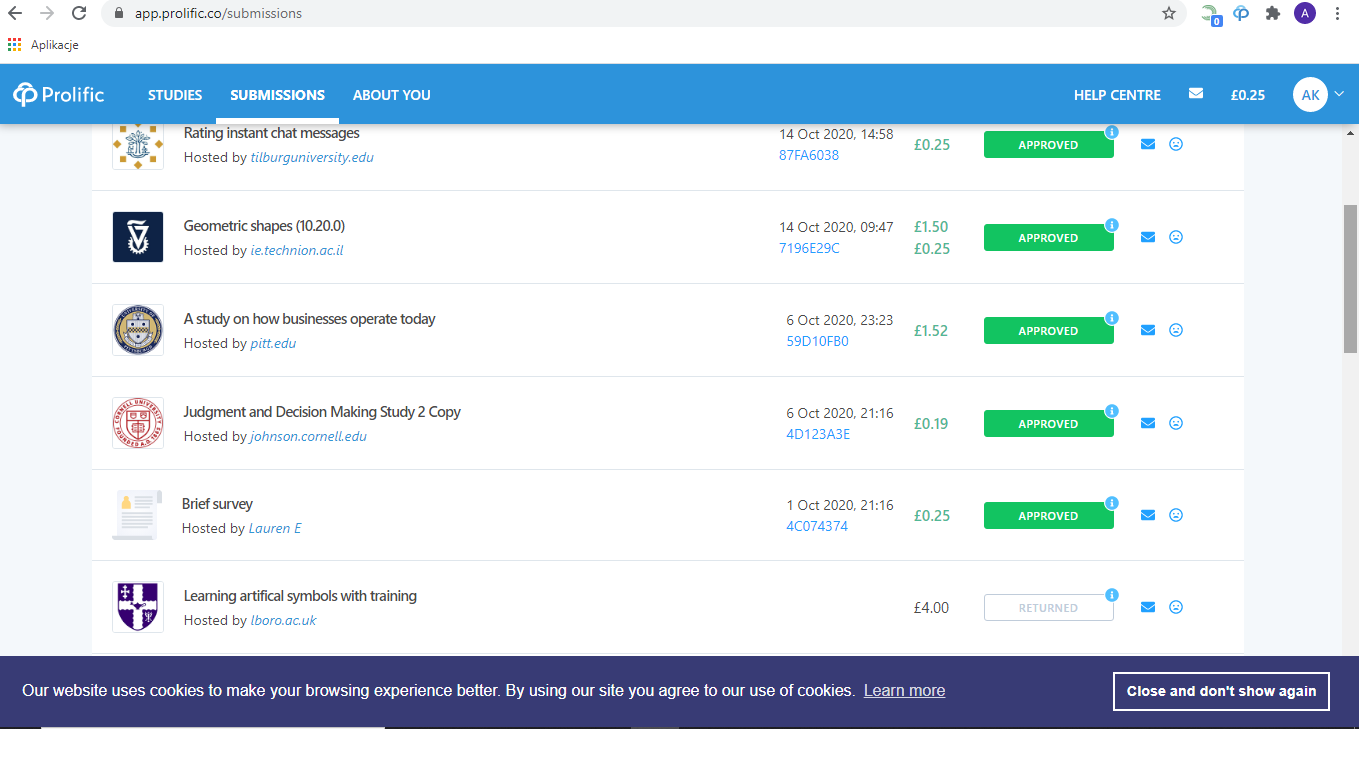The height and width of the screenshot is (768, 1366).
Task: Click completion code 4D123A3E
Action: click(818, 434)
